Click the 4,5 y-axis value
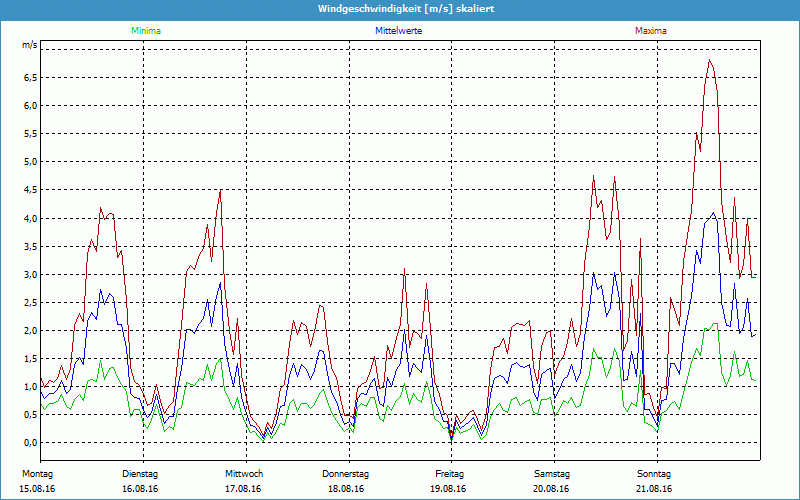 coord(30,190)
